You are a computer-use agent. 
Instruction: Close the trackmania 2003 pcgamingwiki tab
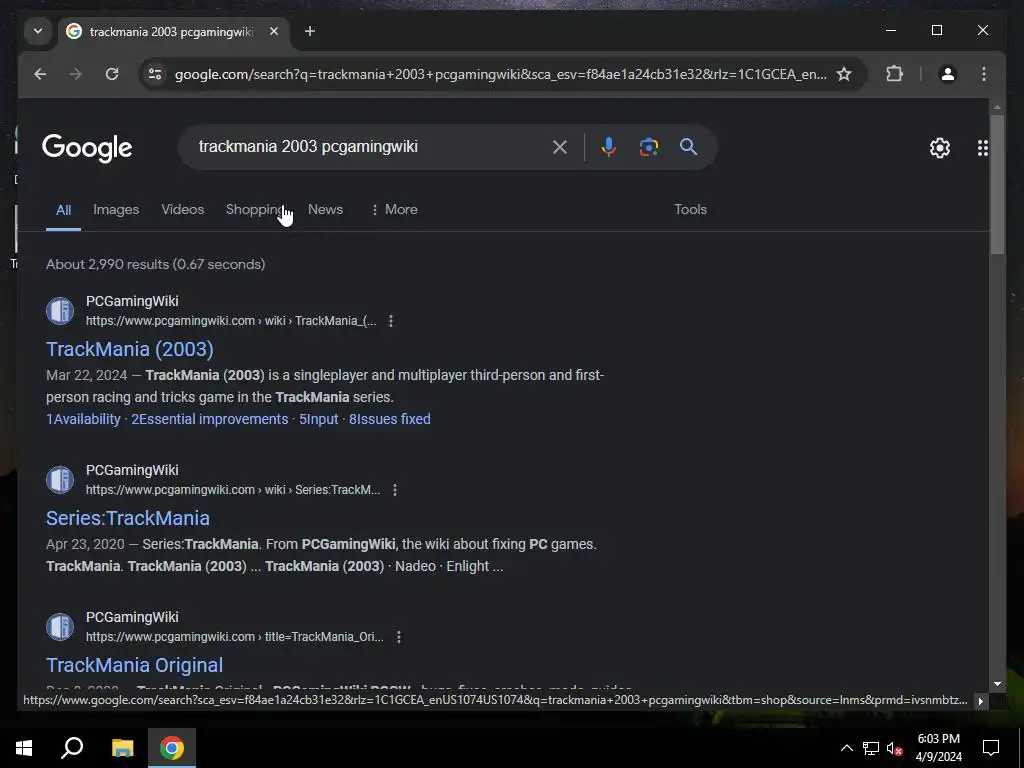click(x=274, y=31)
